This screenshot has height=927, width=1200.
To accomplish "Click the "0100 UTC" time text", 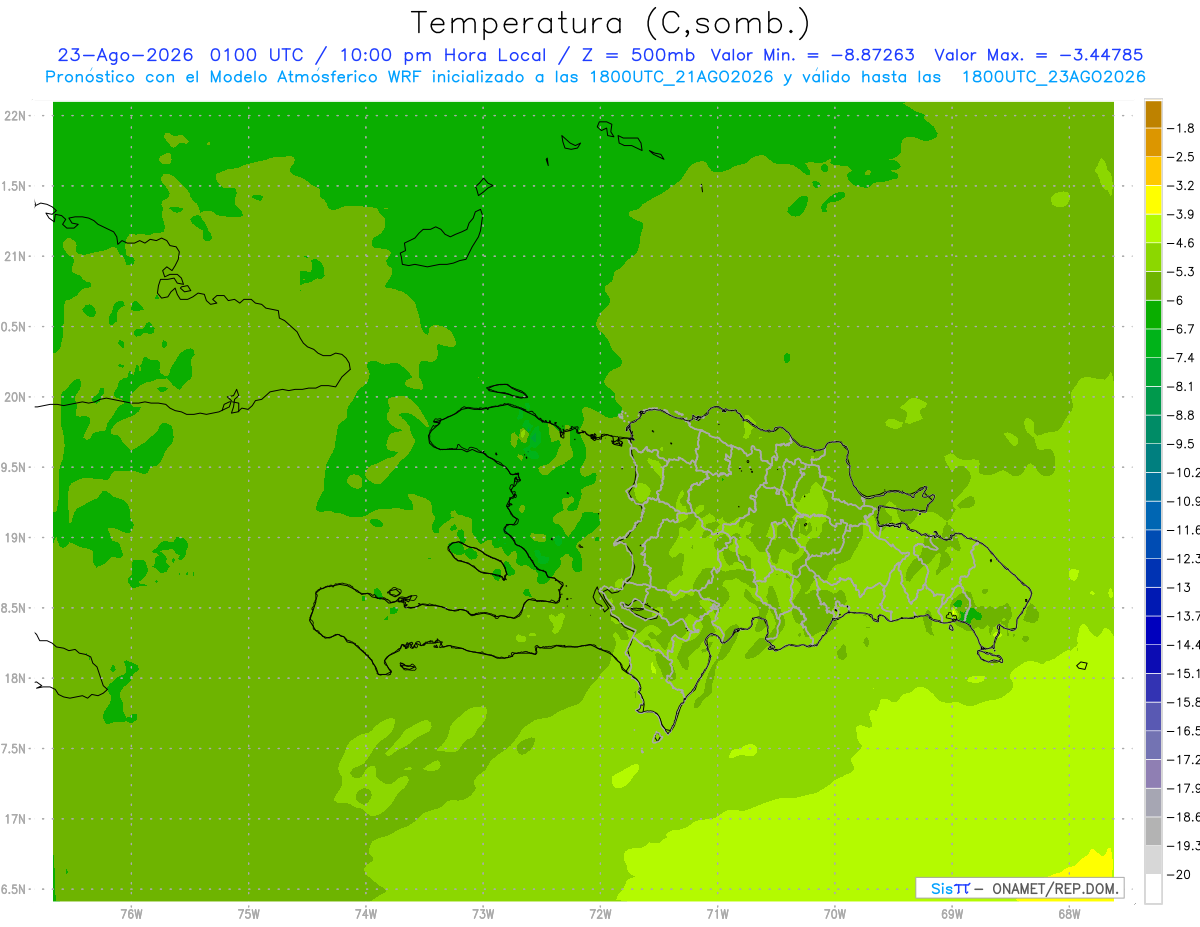I will [x=257, y=55].
